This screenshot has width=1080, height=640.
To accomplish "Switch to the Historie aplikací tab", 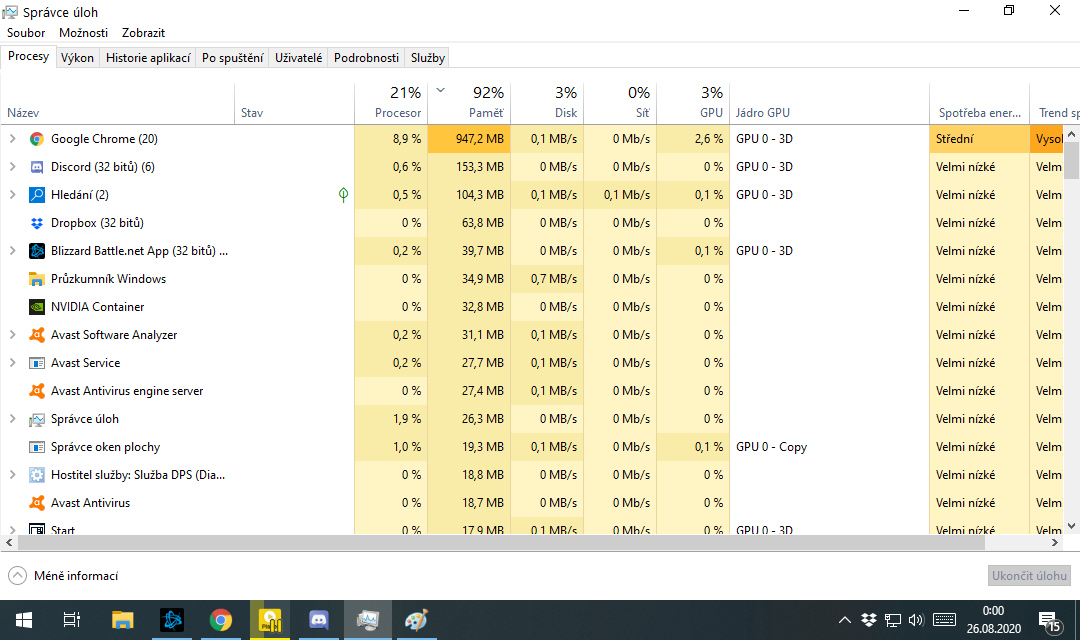I will [x=148, y=58].
